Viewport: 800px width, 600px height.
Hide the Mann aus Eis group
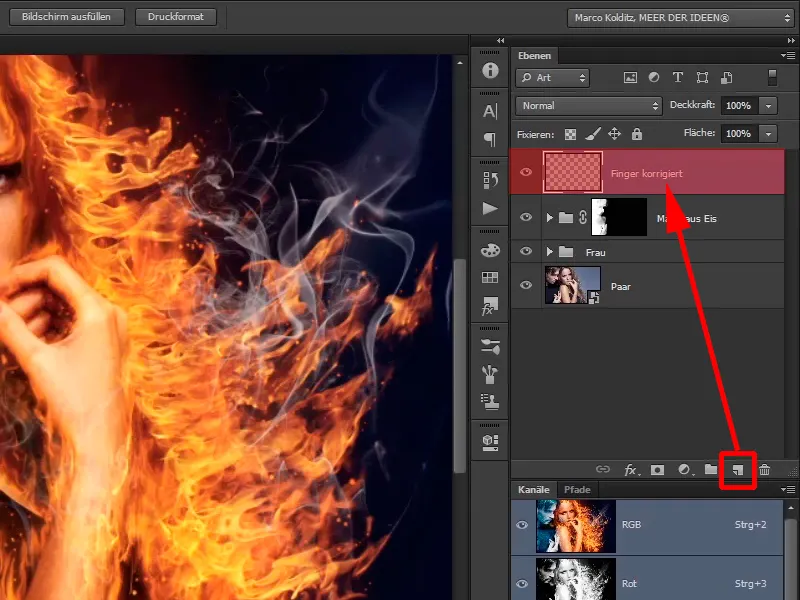(526, 217)
